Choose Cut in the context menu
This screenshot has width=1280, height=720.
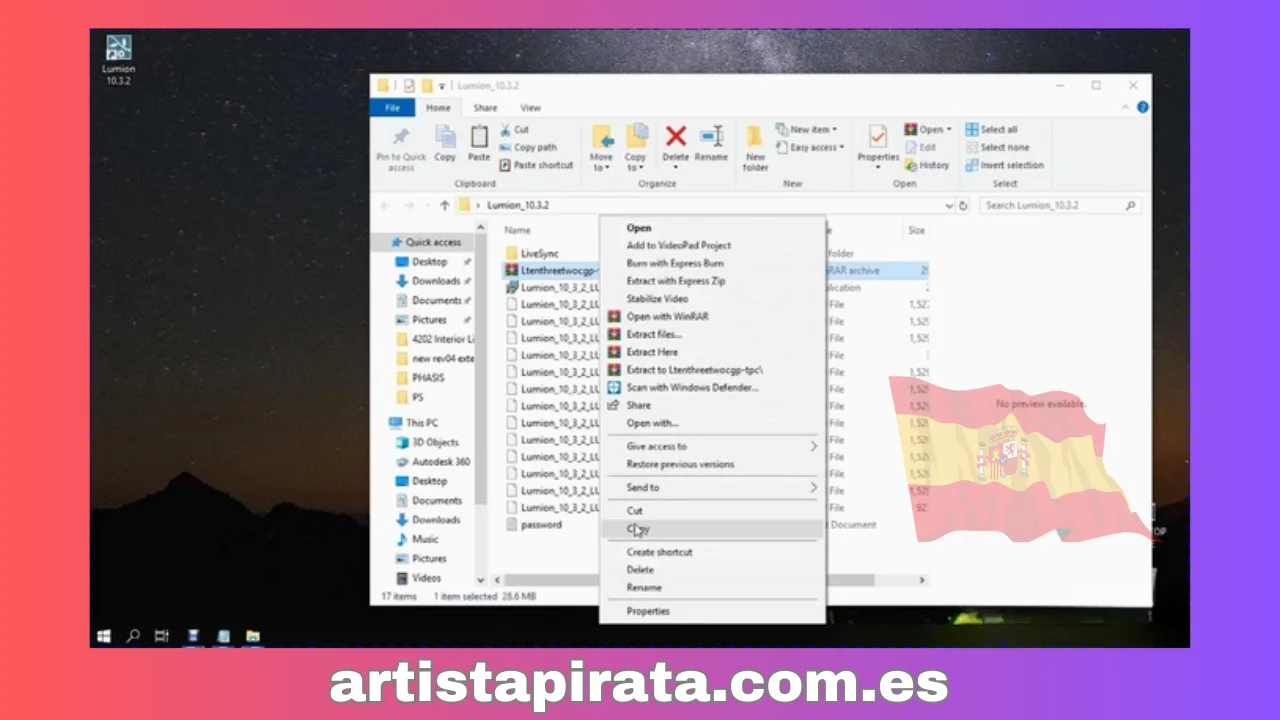point(714,510)
